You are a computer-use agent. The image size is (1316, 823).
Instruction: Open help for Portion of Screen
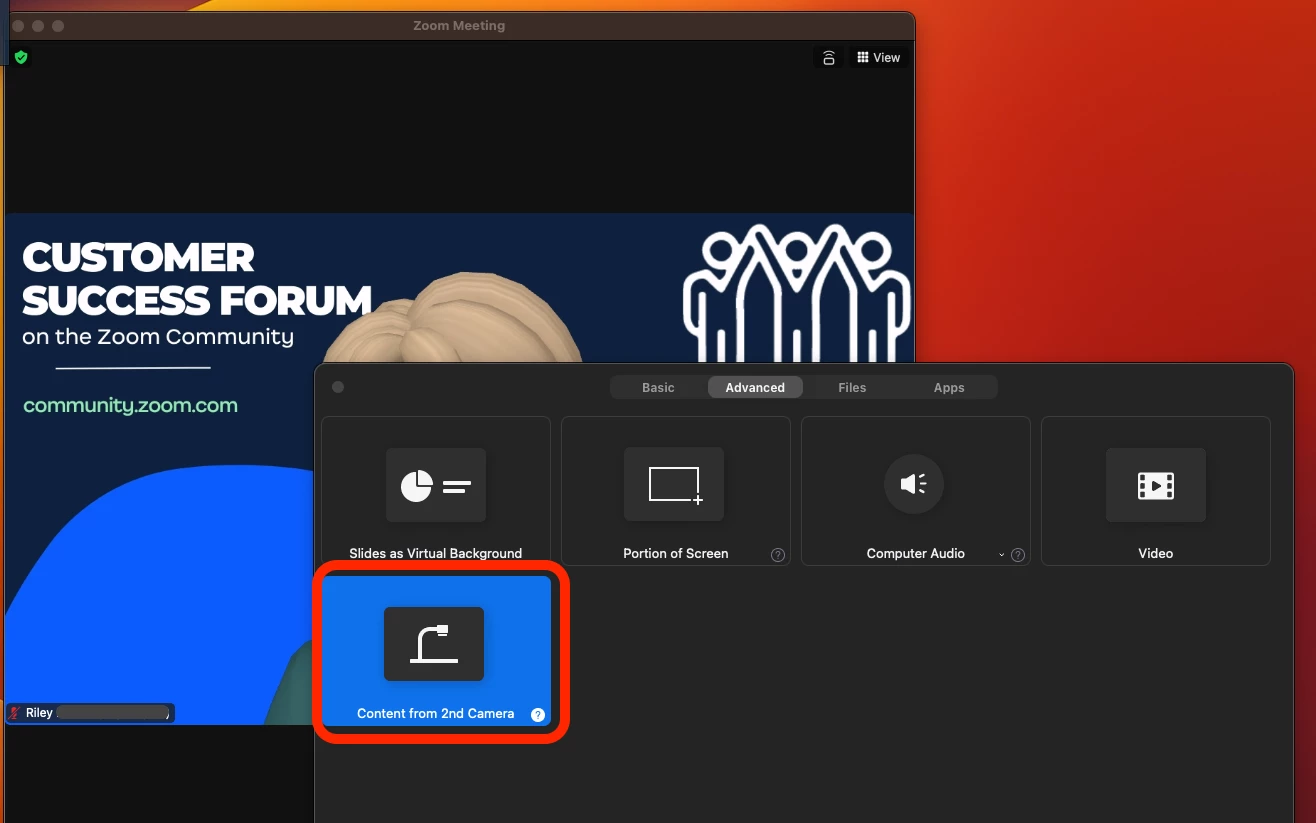(778, 555)
